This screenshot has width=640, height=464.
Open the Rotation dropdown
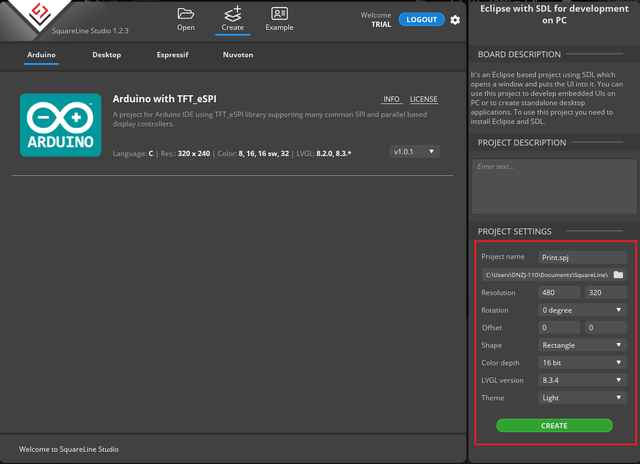pyautogui.click(x=582, y=310)
